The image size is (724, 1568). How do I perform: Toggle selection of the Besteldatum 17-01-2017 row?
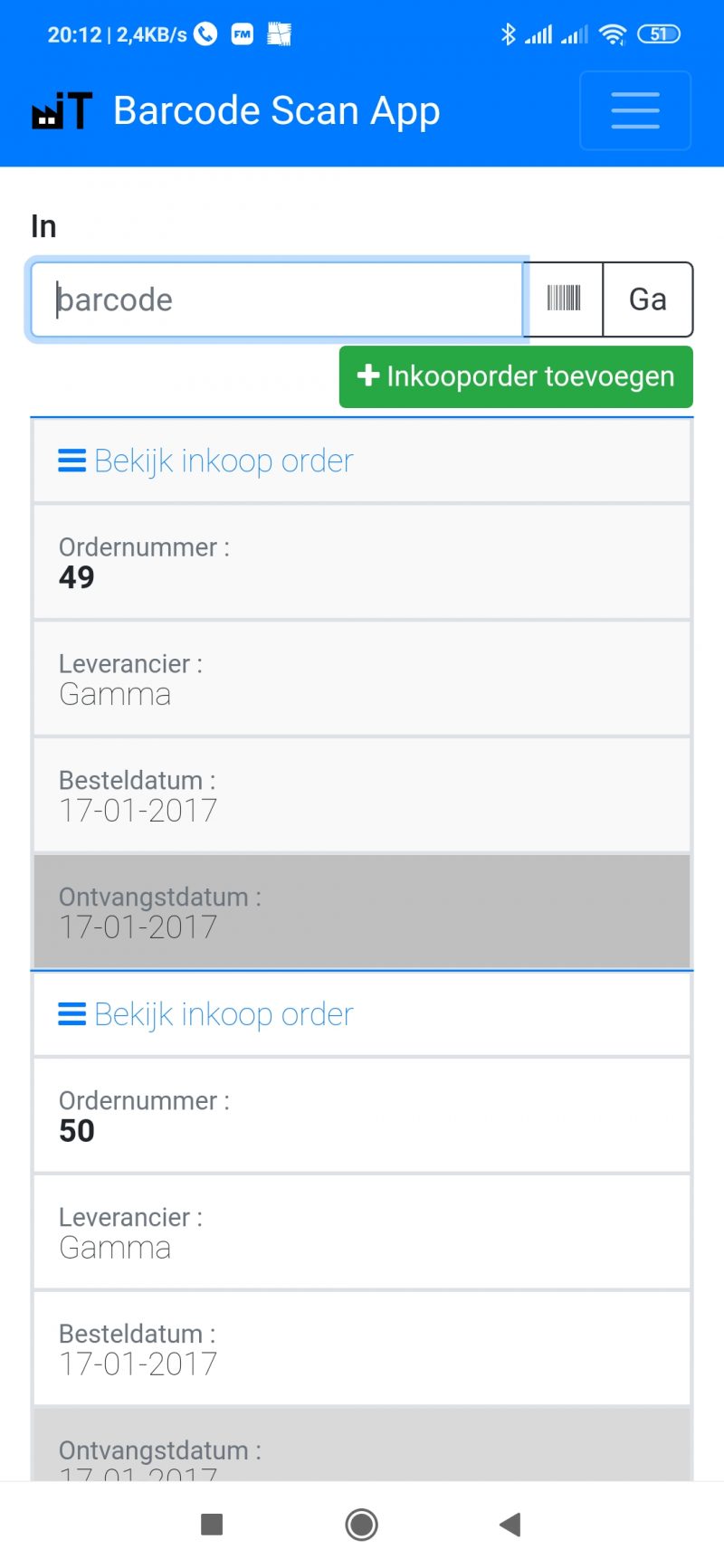pyautogui.click(x=362, y=795)
